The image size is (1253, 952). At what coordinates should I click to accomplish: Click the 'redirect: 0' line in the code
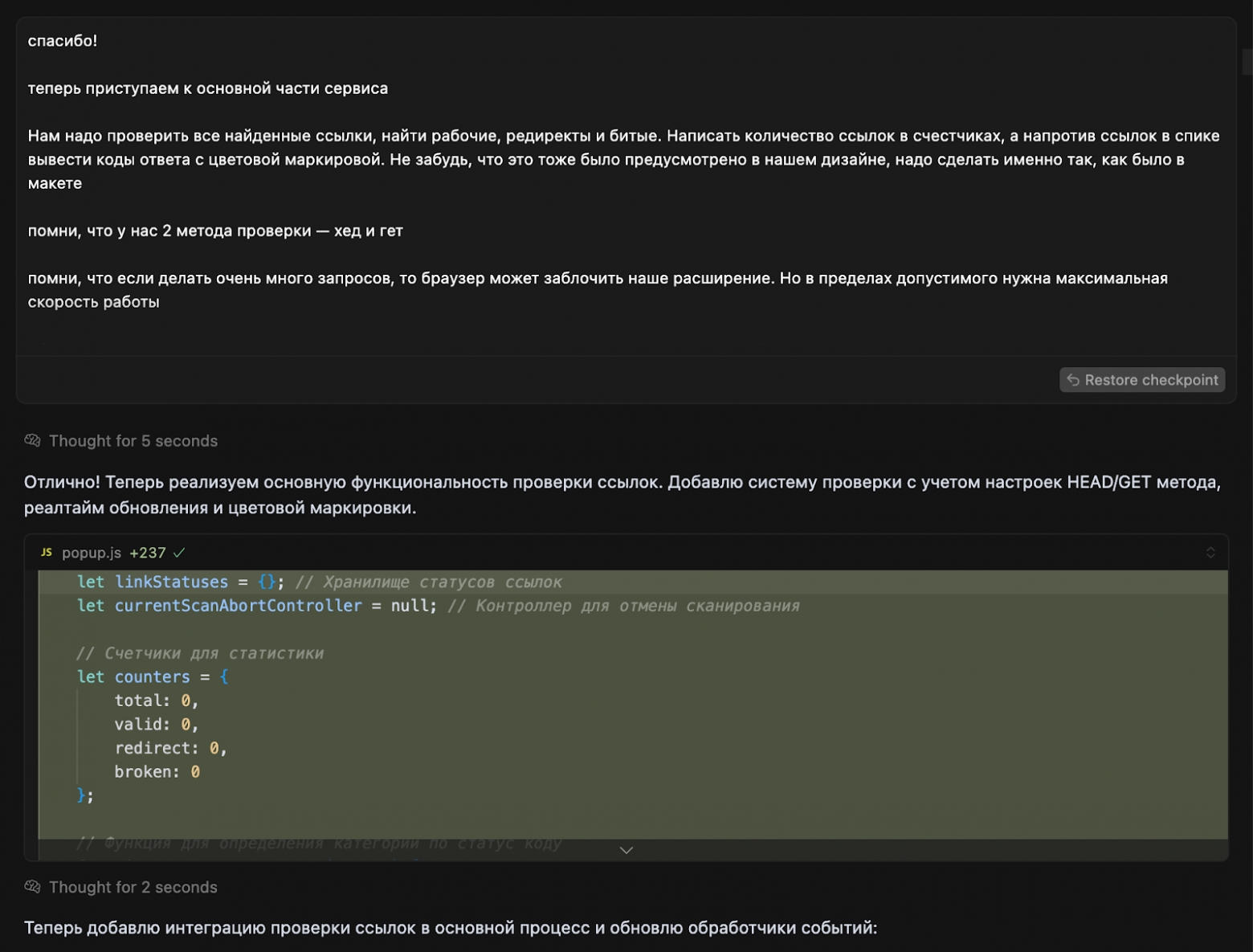pyautogui.click(x=170, y=748)
